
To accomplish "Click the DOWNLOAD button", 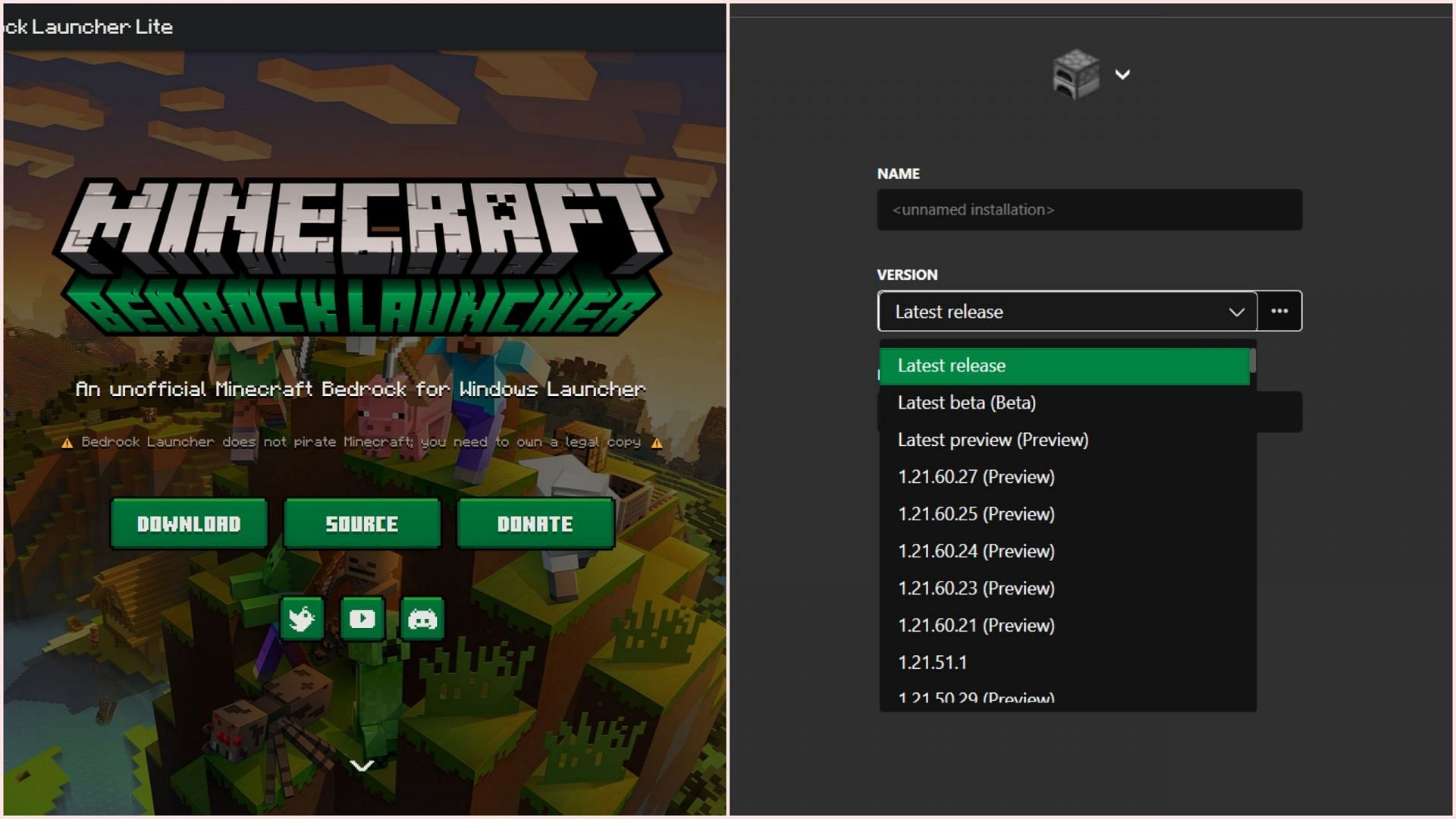I will pos(188,524).
